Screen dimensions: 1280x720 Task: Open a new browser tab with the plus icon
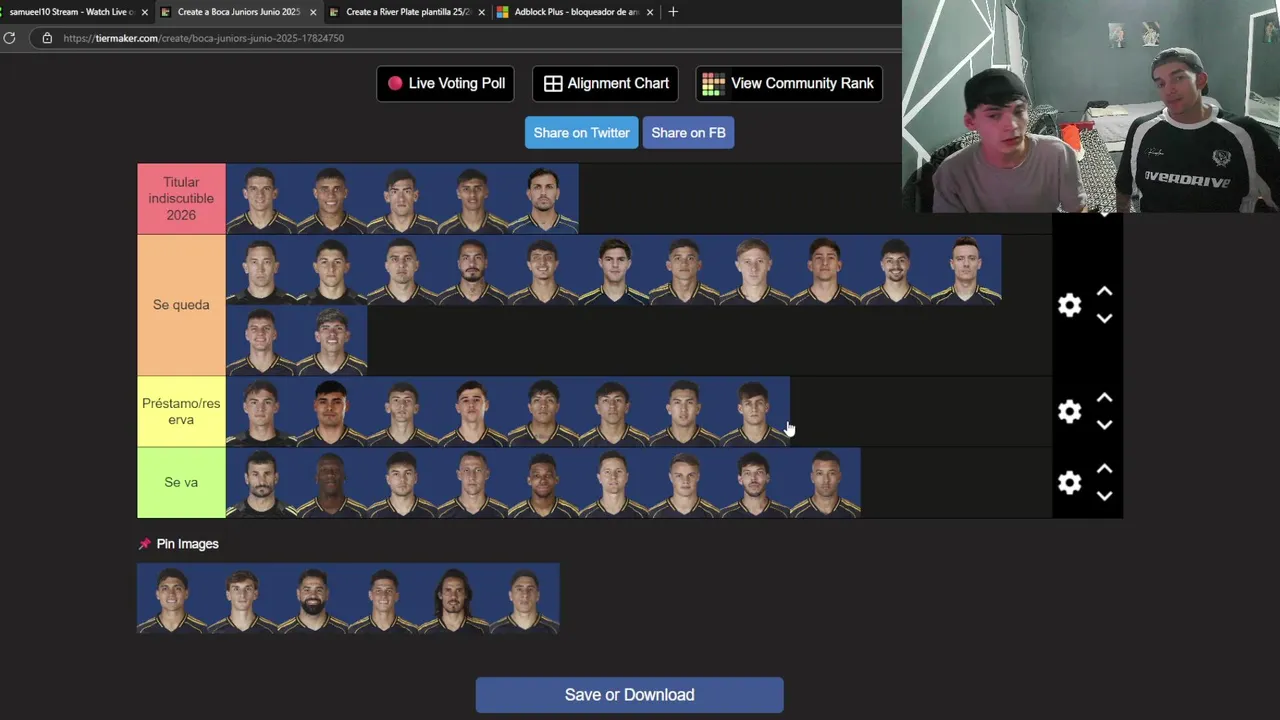pos(673,12)
